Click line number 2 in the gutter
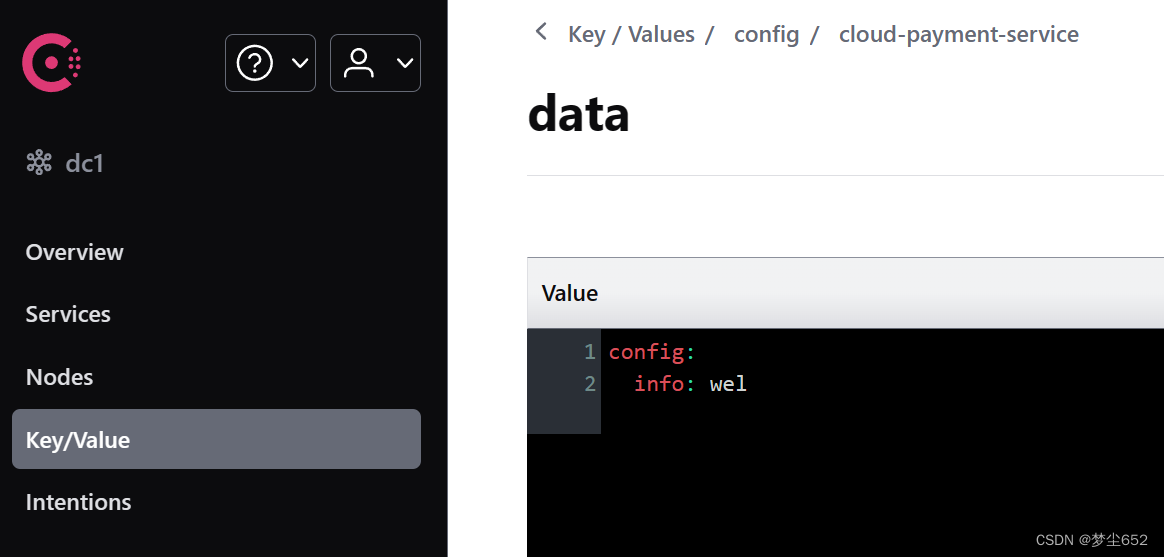Viewport: 1164px width, 557px height. (590, 384)
